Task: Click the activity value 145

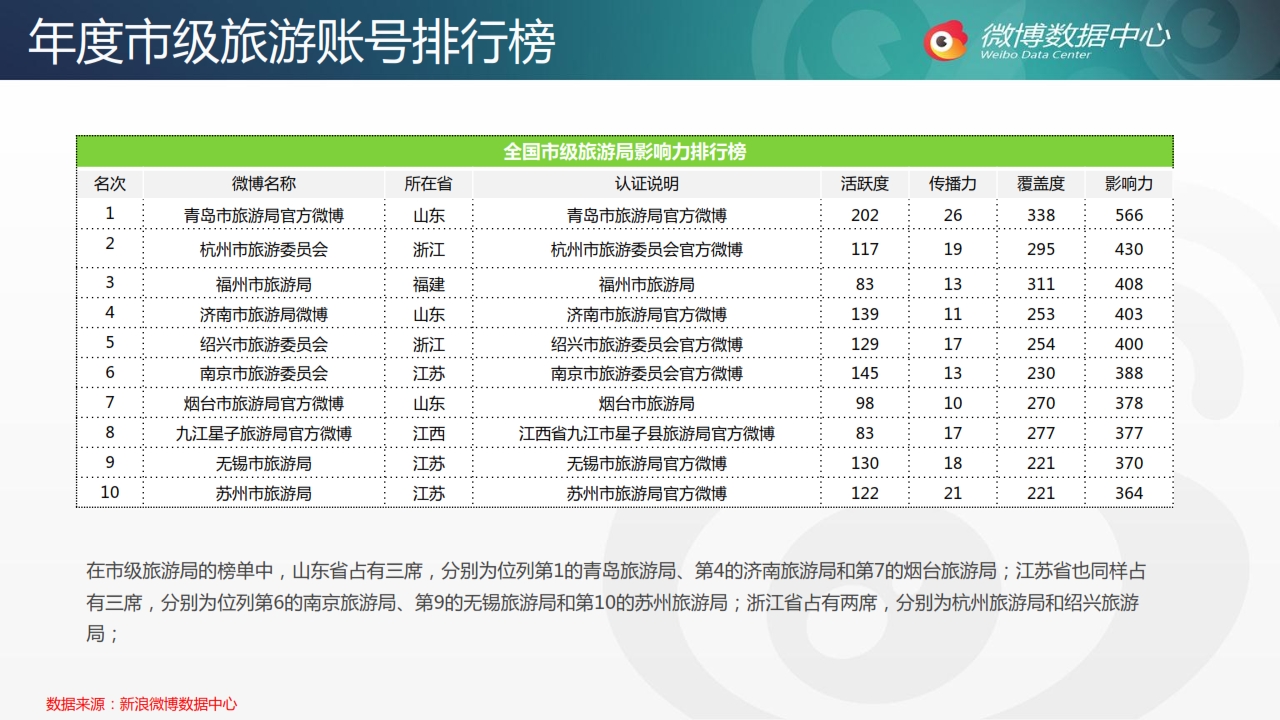Action: (x=865, y=373)
